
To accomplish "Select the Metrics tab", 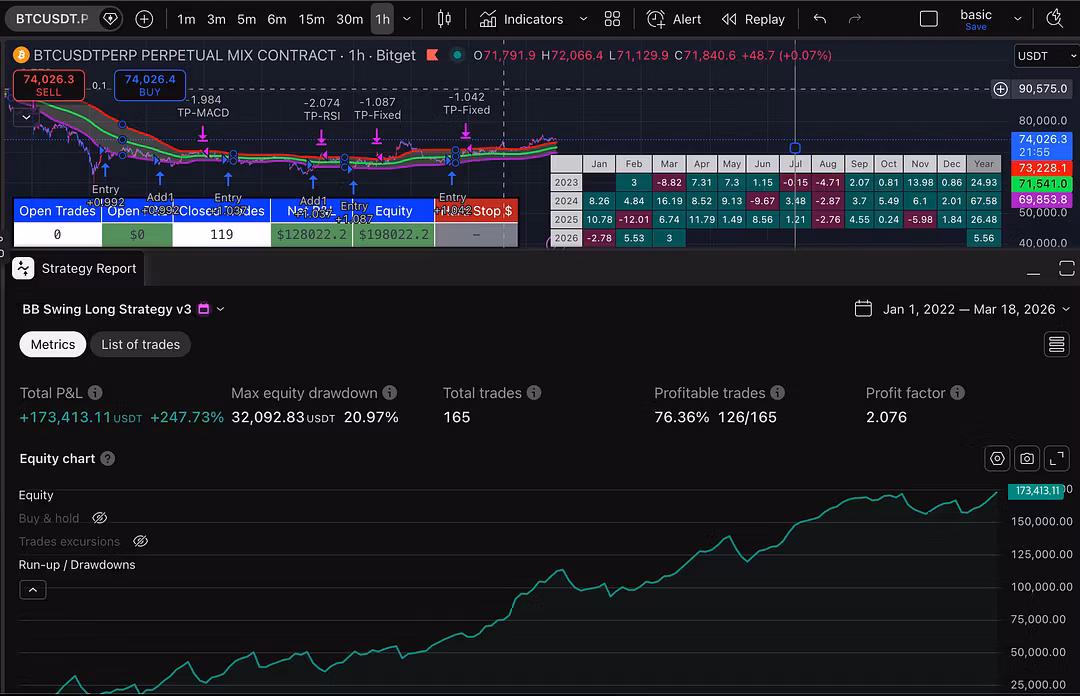I will [53, 344].
